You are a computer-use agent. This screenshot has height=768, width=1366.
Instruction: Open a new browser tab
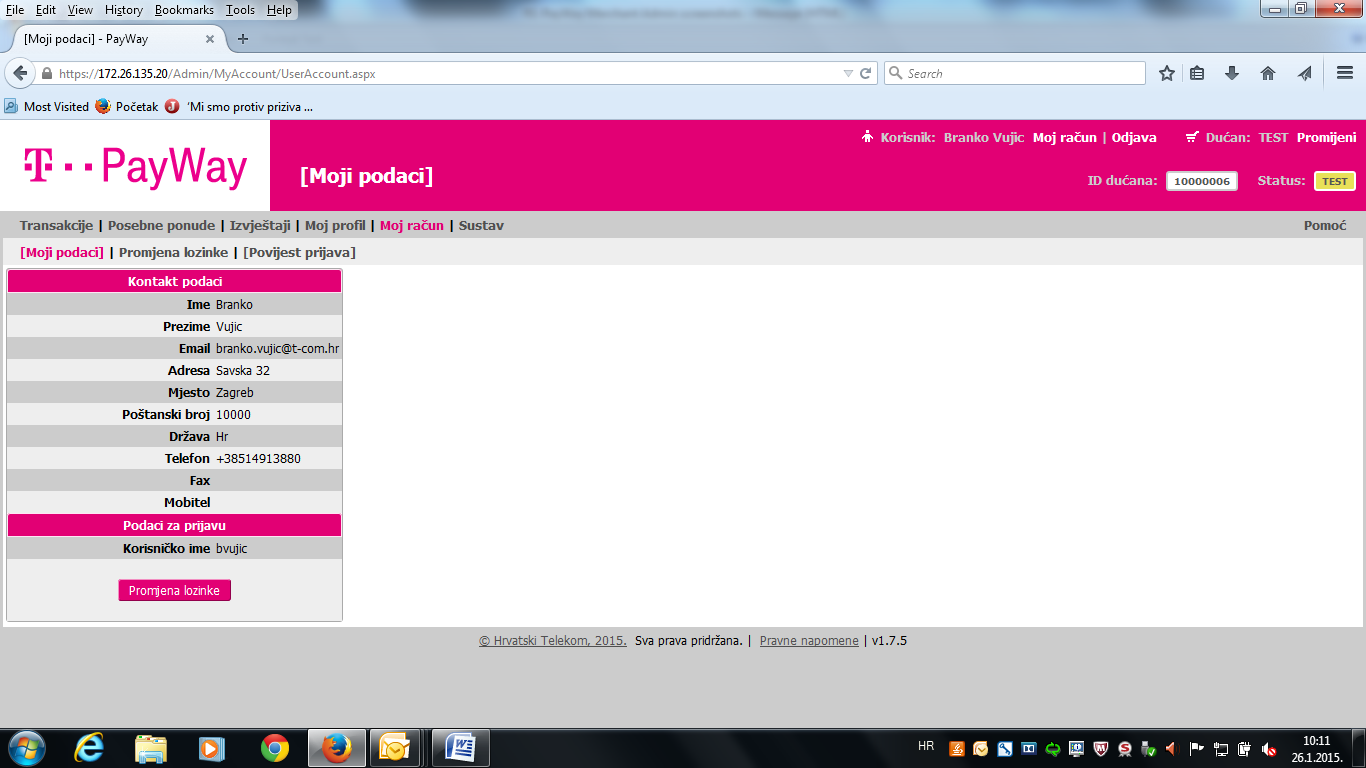pos(242,39)
